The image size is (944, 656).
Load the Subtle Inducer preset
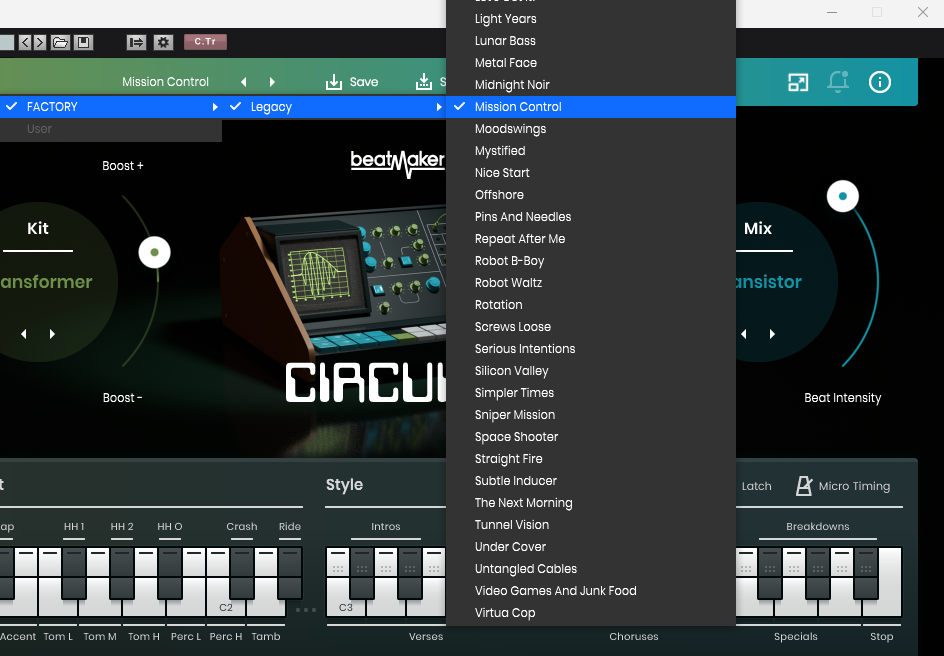[591, 481]
